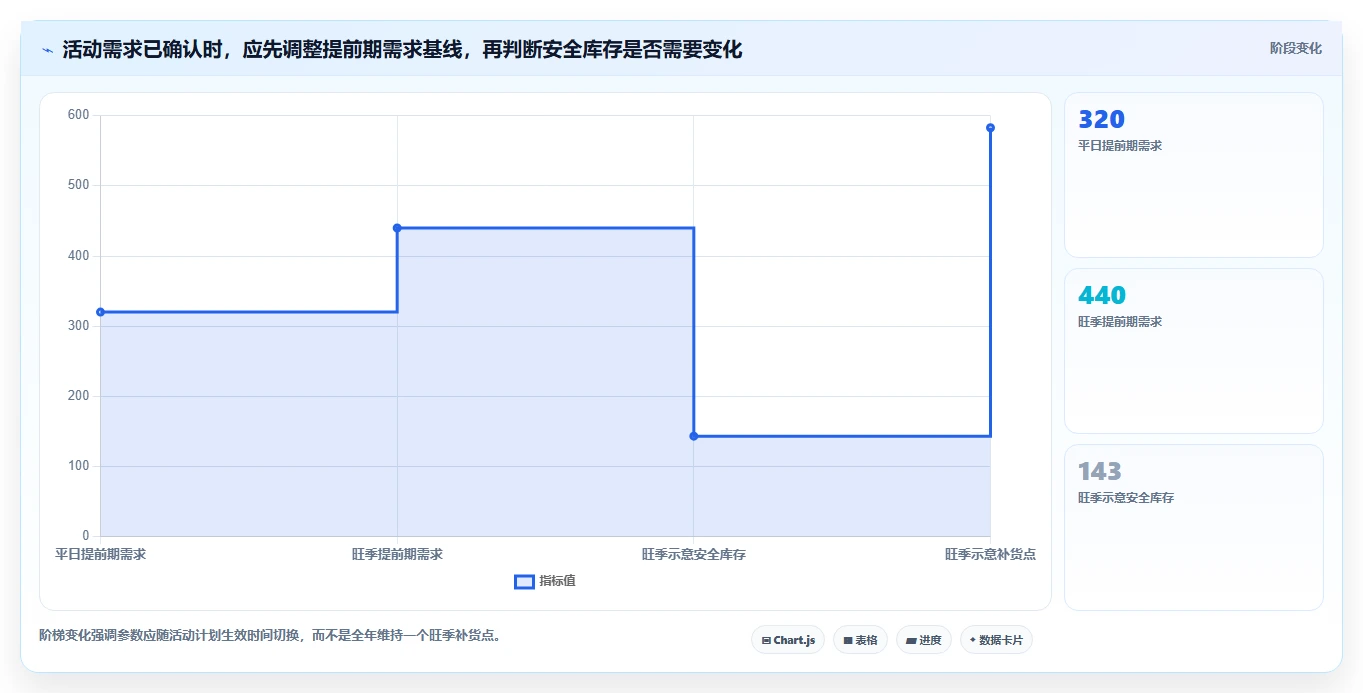
Task: Click the 平日提前期需求 x-axis label
Action: [100, 554]
